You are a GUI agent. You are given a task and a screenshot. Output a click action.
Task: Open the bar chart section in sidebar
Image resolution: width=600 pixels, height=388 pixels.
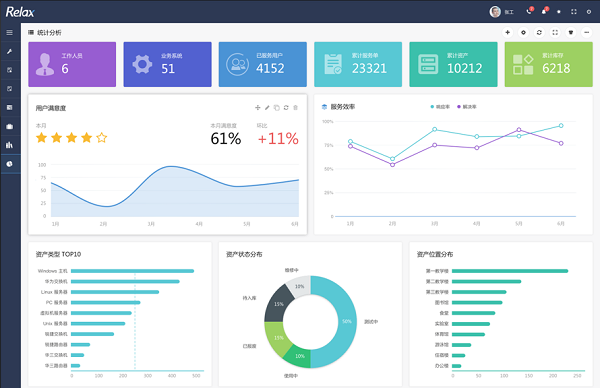click(10, 145)
